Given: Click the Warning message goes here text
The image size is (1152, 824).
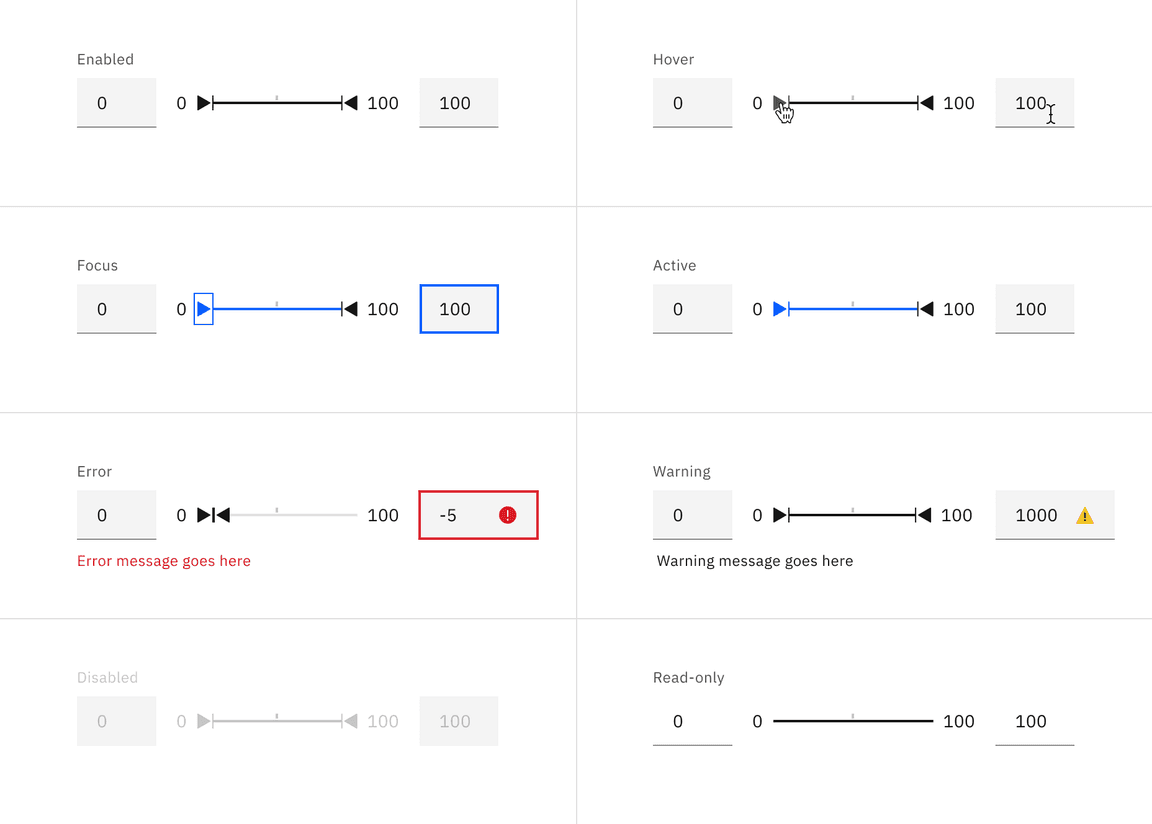Looking at the screenshot, I should click(754, 561).
